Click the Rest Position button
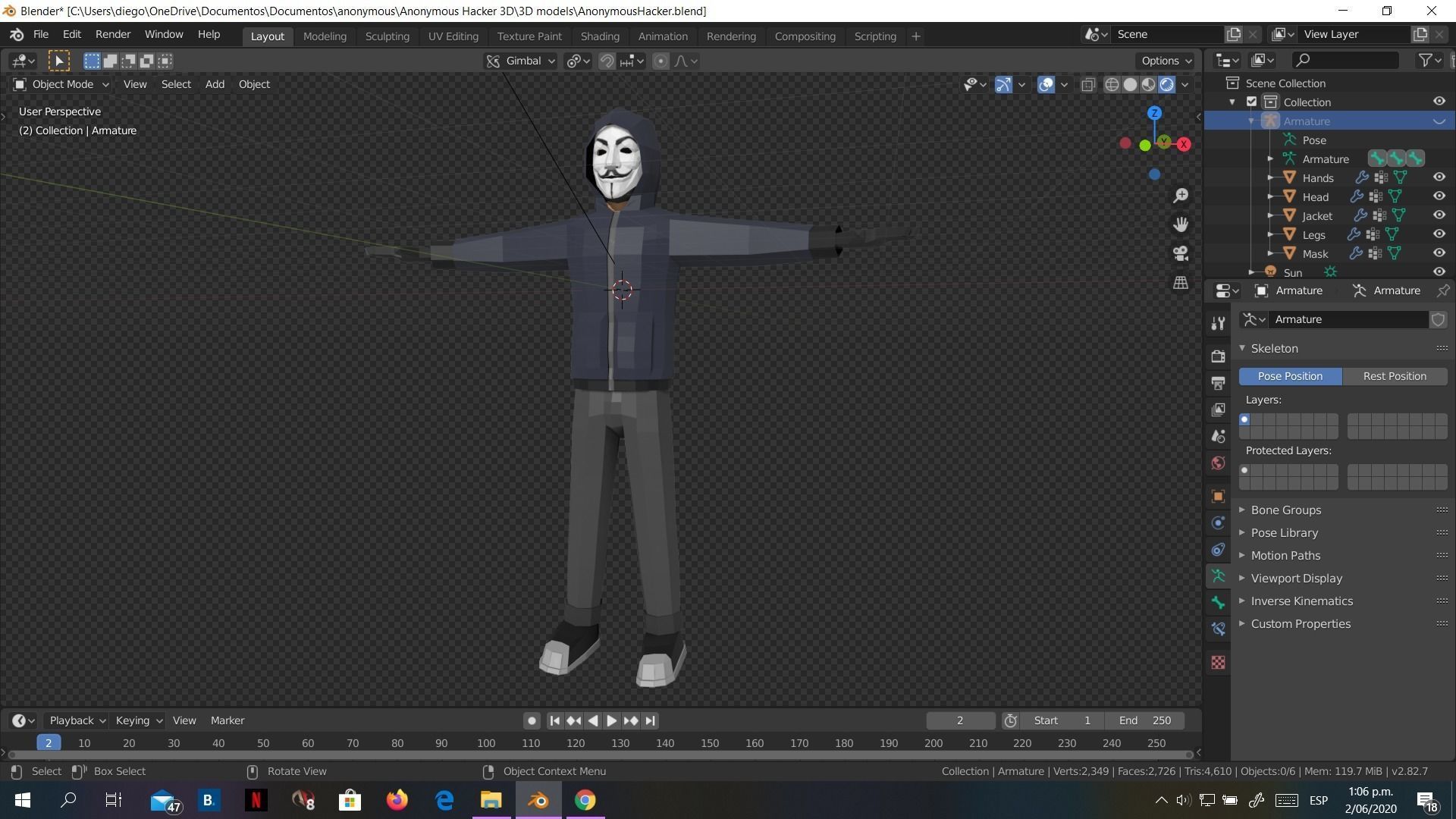Viewport: 1456px width, 819px height. pos(1394,376)
